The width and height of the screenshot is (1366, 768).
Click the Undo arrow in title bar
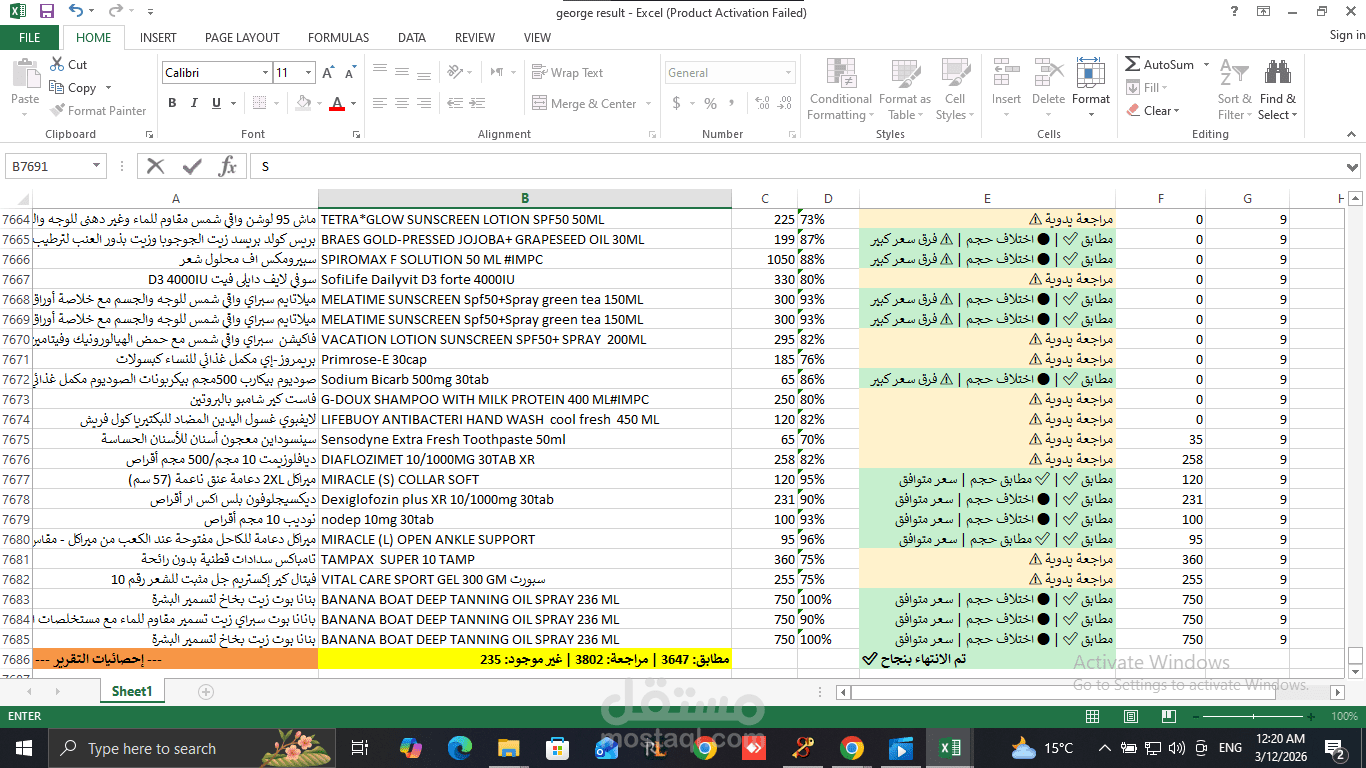coord(76,12)
